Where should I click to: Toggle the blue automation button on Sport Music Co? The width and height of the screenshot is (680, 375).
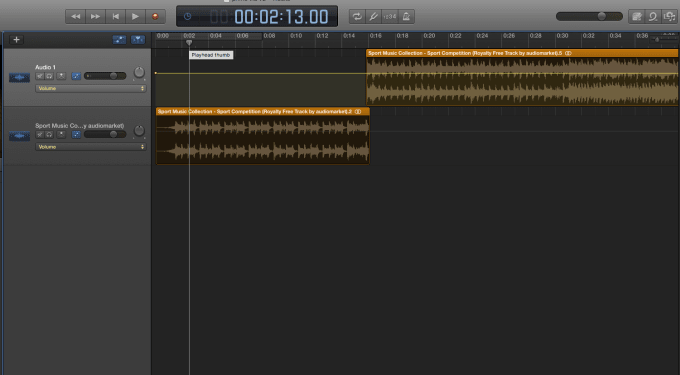click(76, 134)
